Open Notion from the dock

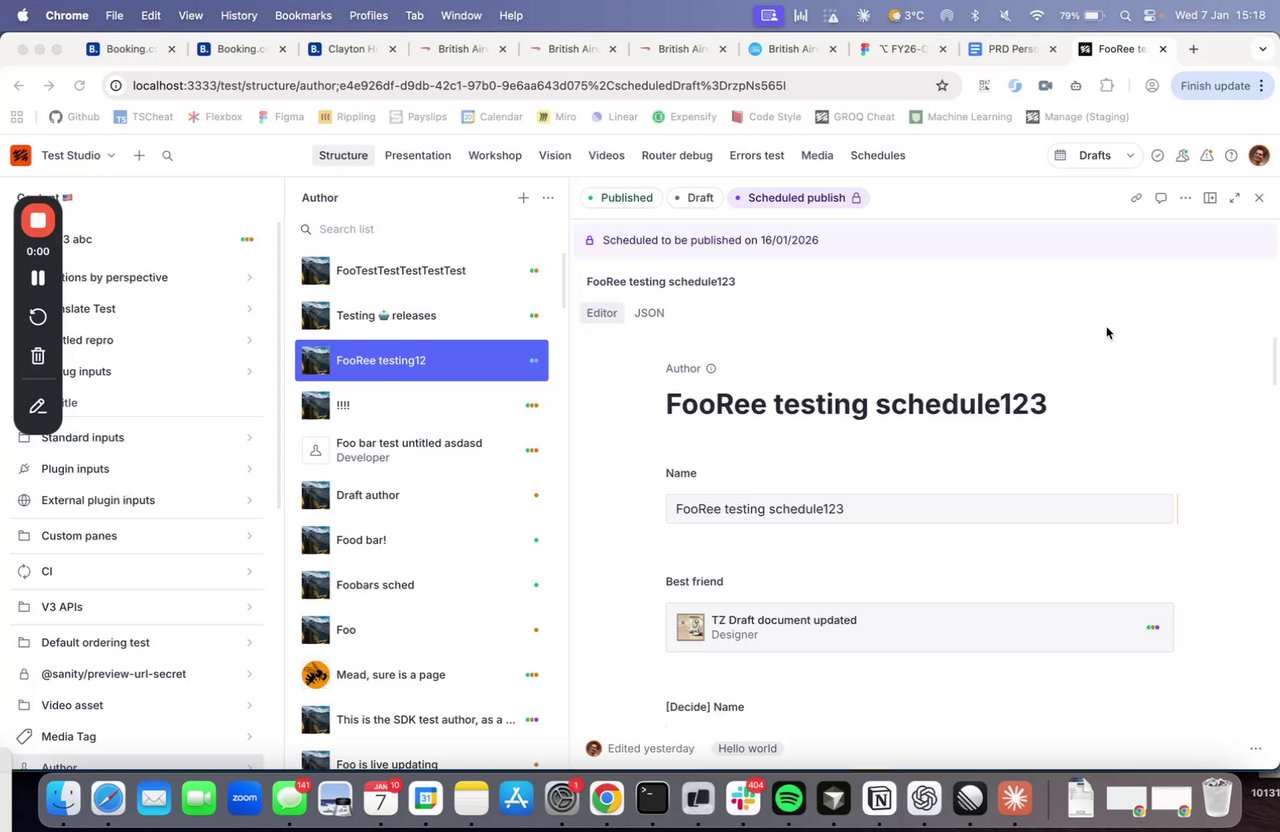879,798
